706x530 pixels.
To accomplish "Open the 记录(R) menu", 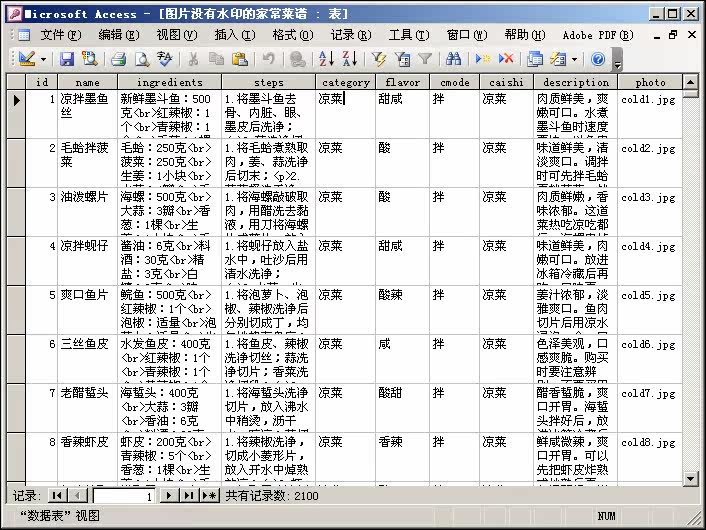I will (351, 35).
